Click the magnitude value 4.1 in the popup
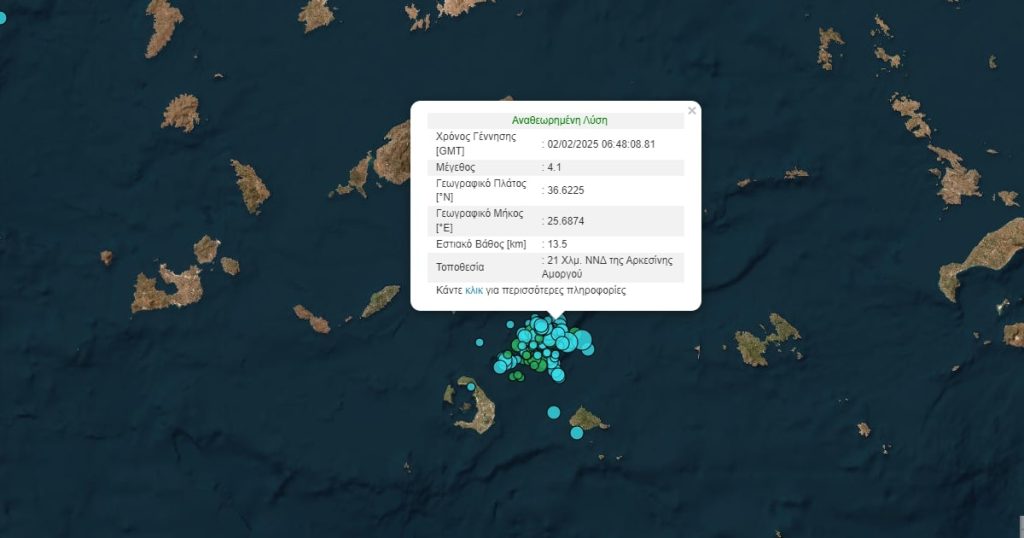The image size is (1024, 538). (554, 167)
